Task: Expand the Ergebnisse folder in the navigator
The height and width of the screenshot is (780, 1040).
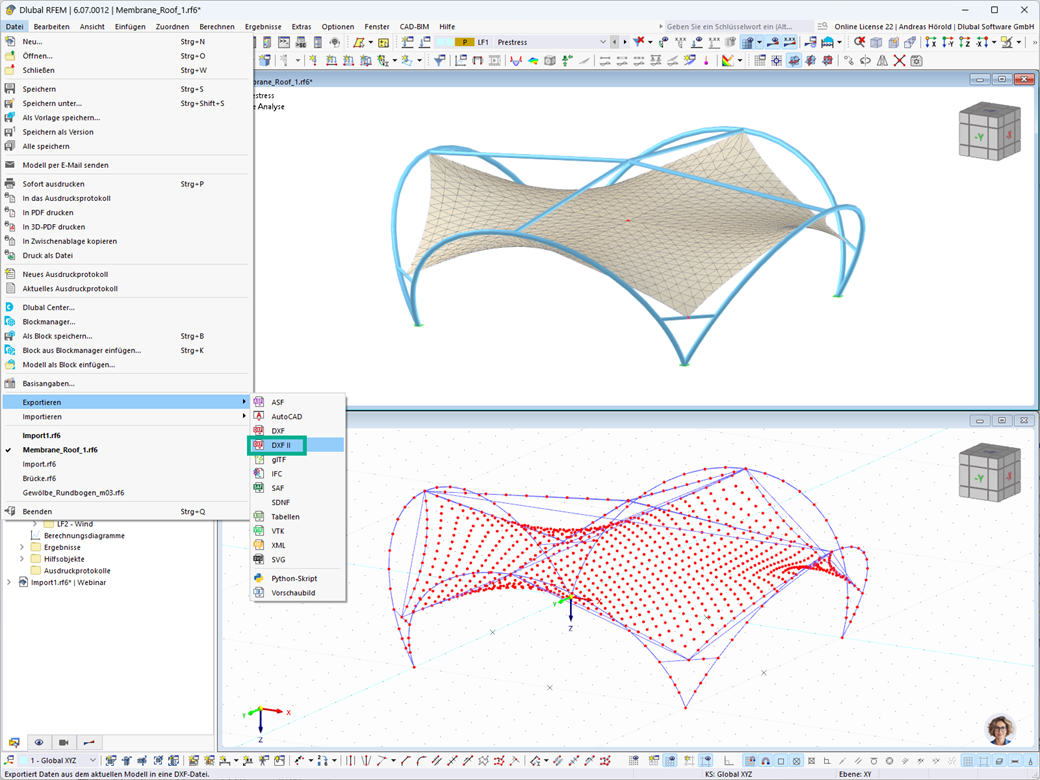Action: tap(21, 547)
